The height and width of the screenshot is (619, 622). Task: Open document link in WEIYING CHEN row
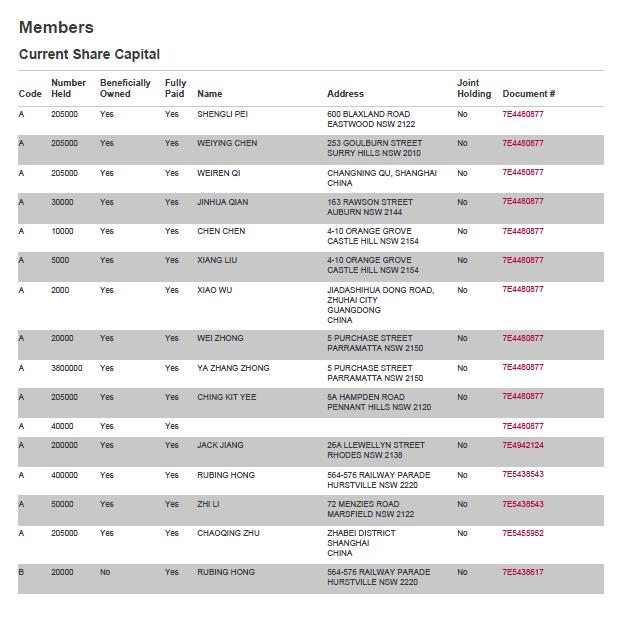pyautogui.click(x=522, y=143)
